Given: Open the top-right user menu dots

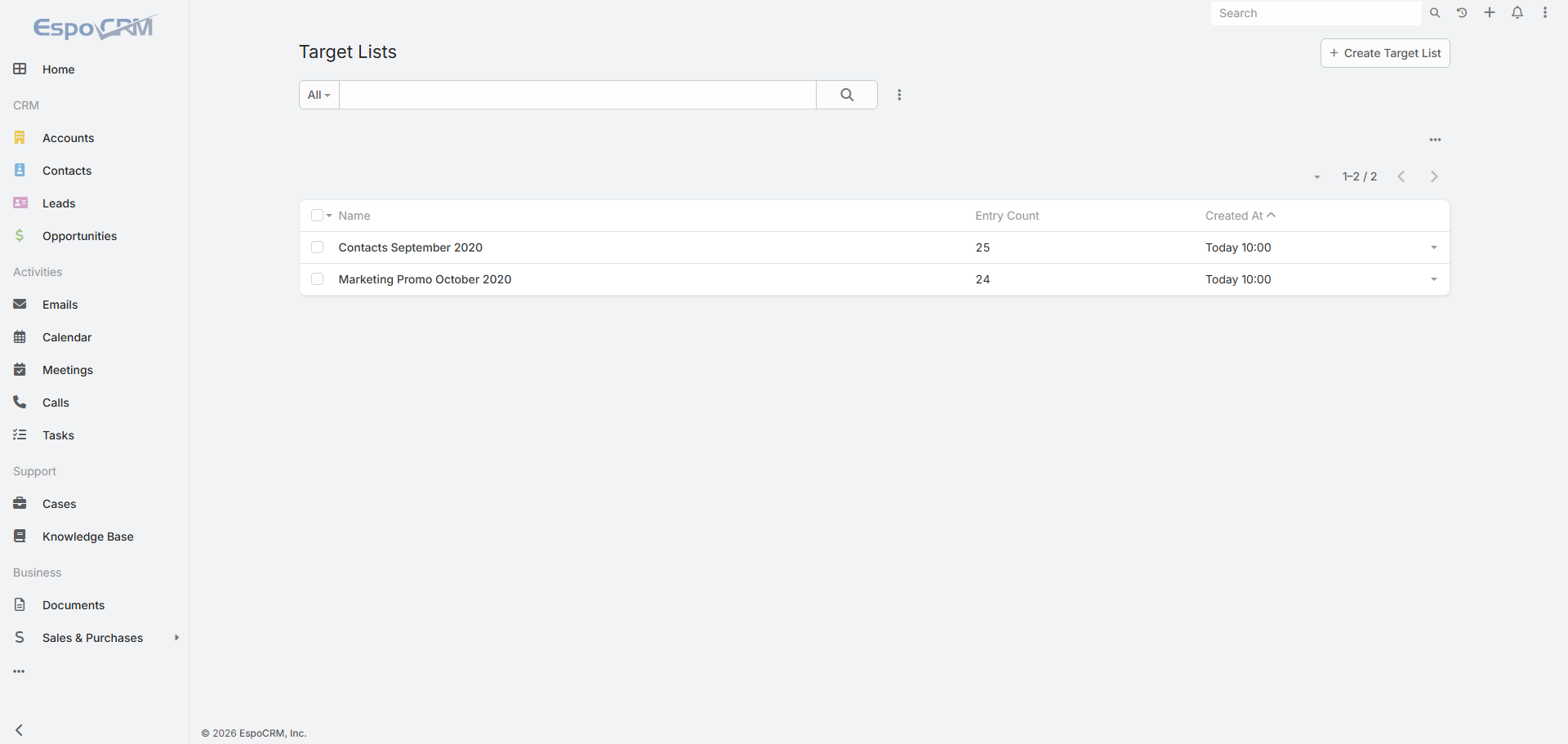Looking at the screenshot, I should (1545, 13).
